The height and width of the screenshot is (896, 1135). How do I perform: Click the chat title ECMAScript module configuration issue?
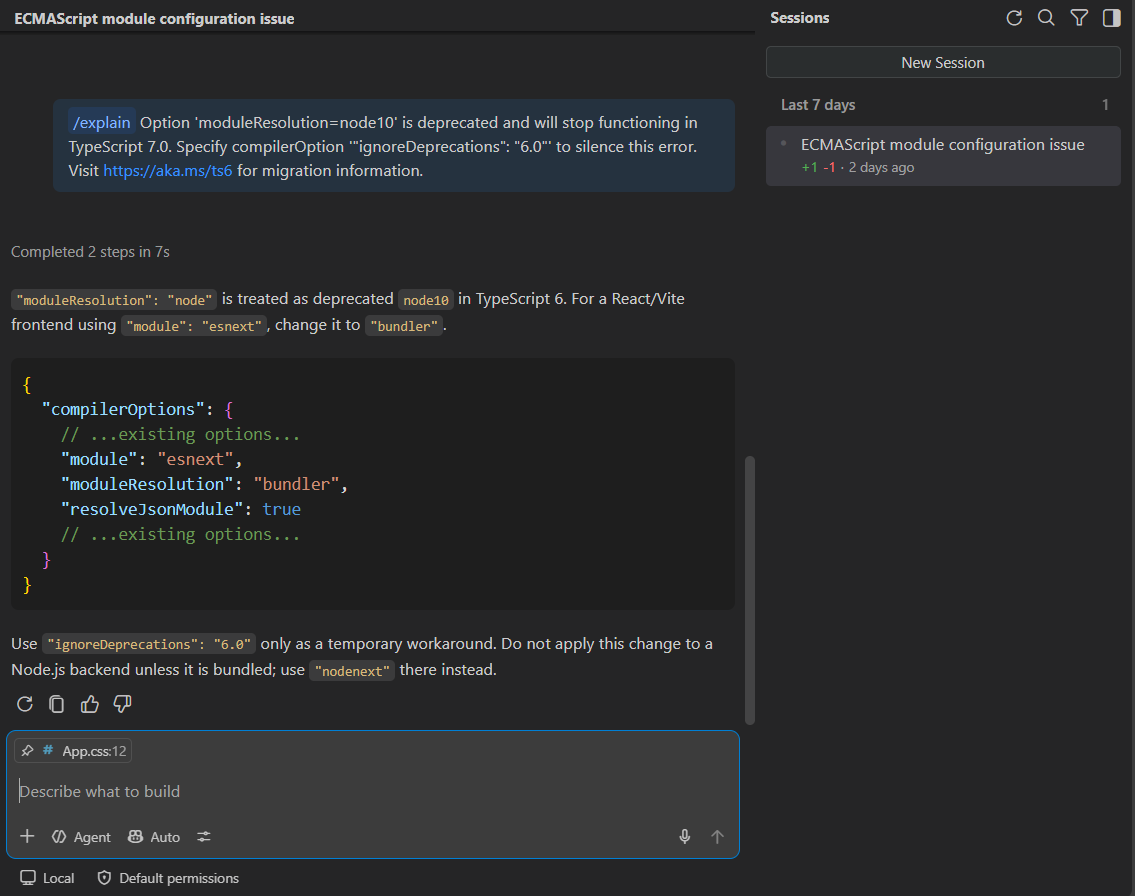pyautogui.click(x=154, y=19)
